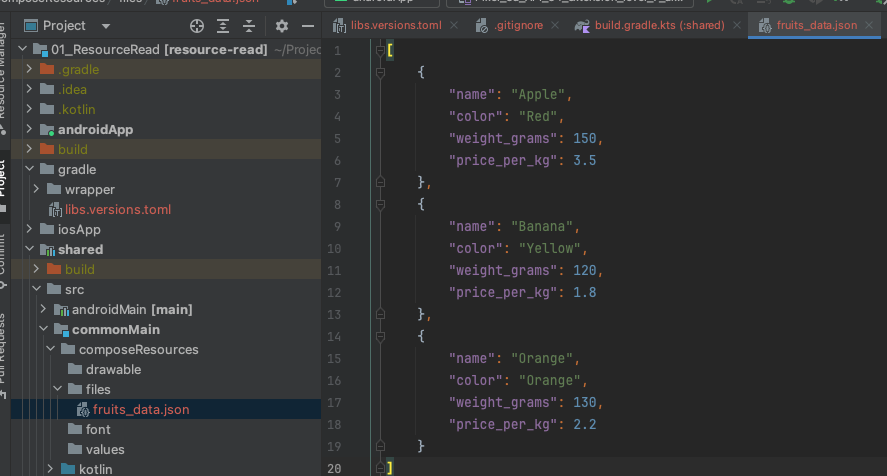
Task: Expand the iosApp folder
Action: click(x=29, y=229)
